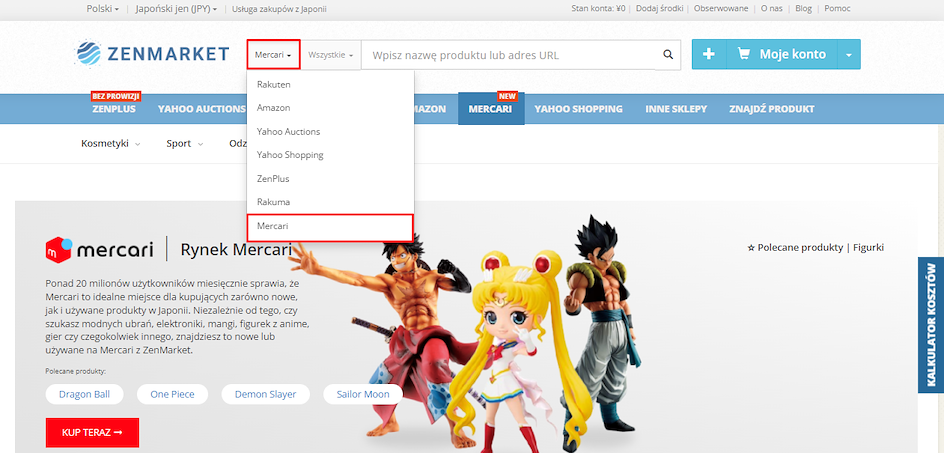Click the search magnifier icon
This screenshot has height=453, width=944.
point(668,55)
